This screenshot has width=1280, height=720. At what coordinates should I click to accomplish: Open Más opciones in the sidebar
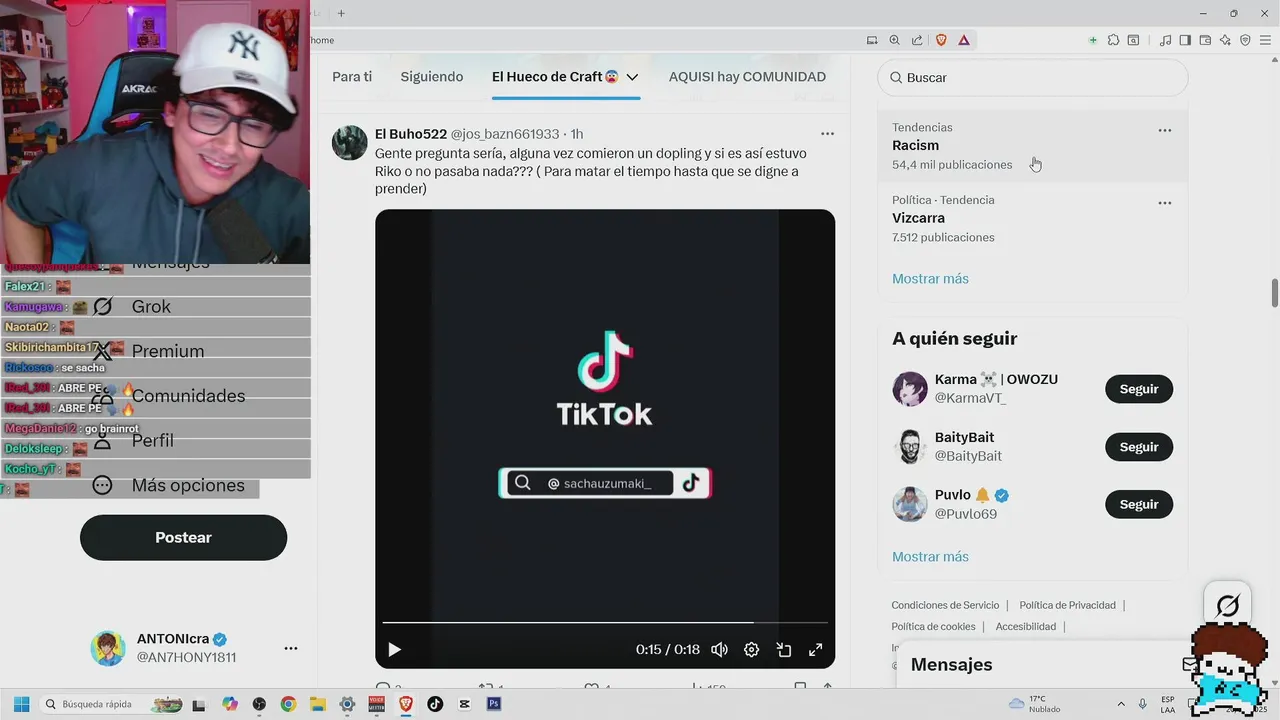pos(168,485)
